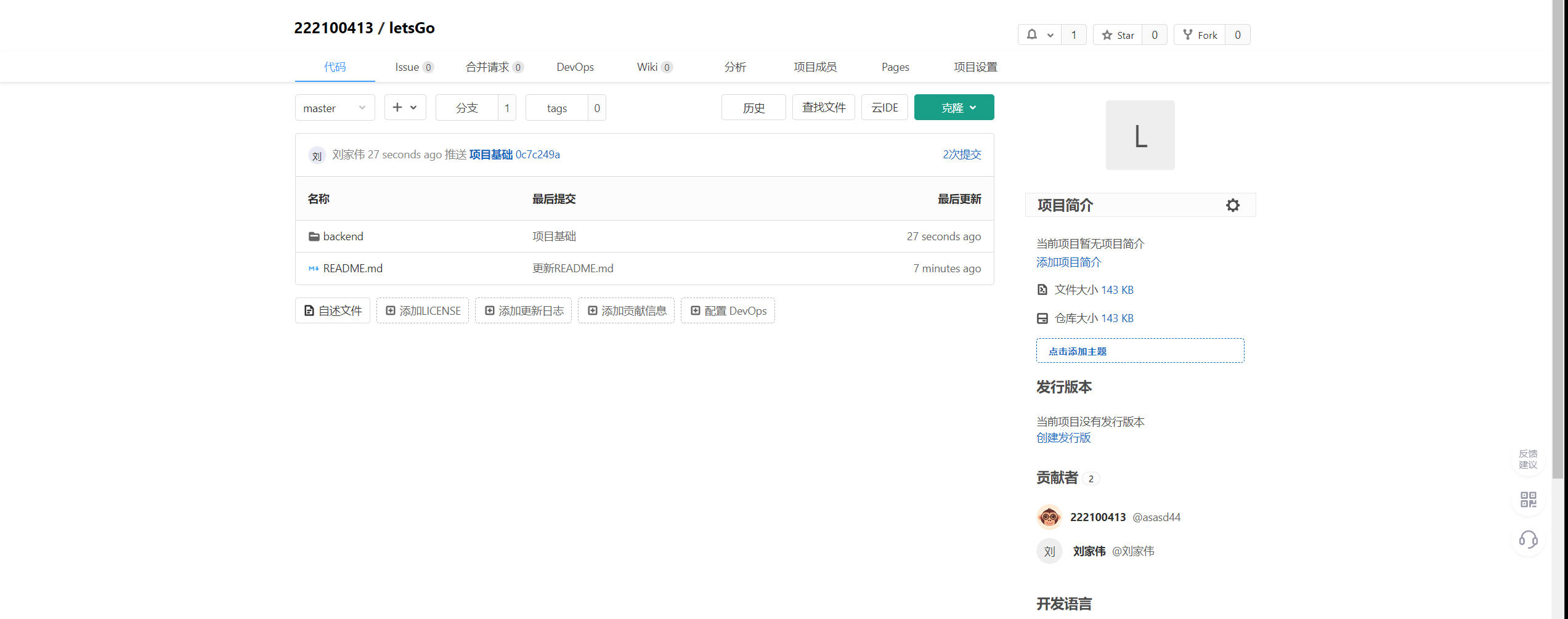Viewport: 1568px width, 619px height.
Task: Open the master branch selector
Action: tap(335, 108)
